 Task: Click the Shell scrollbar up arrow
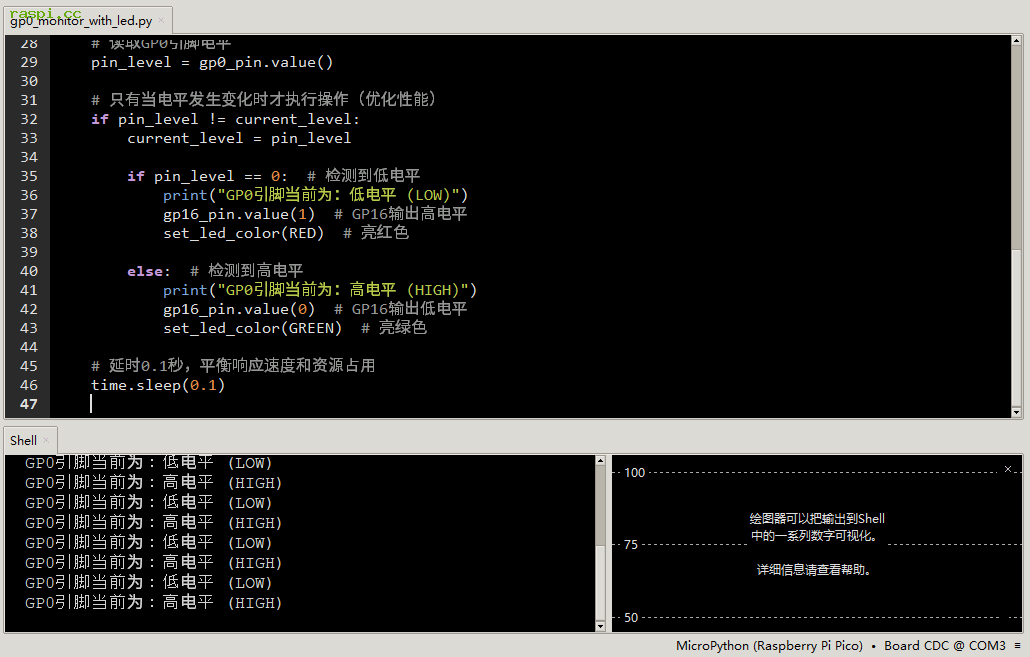(x=601, y=461)
